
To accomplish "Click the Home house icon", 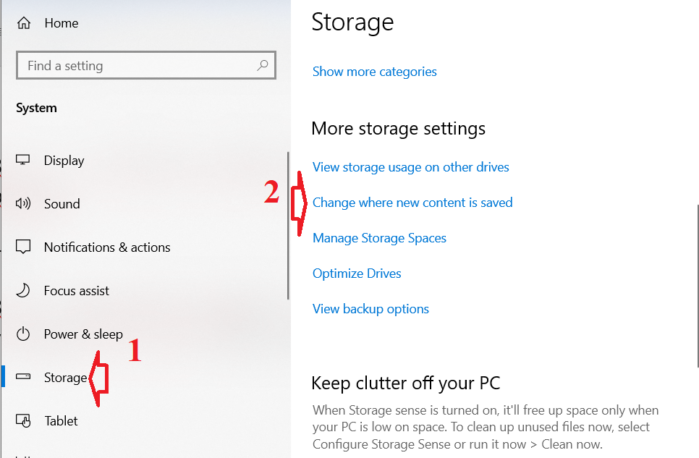I will click(24, 23).
